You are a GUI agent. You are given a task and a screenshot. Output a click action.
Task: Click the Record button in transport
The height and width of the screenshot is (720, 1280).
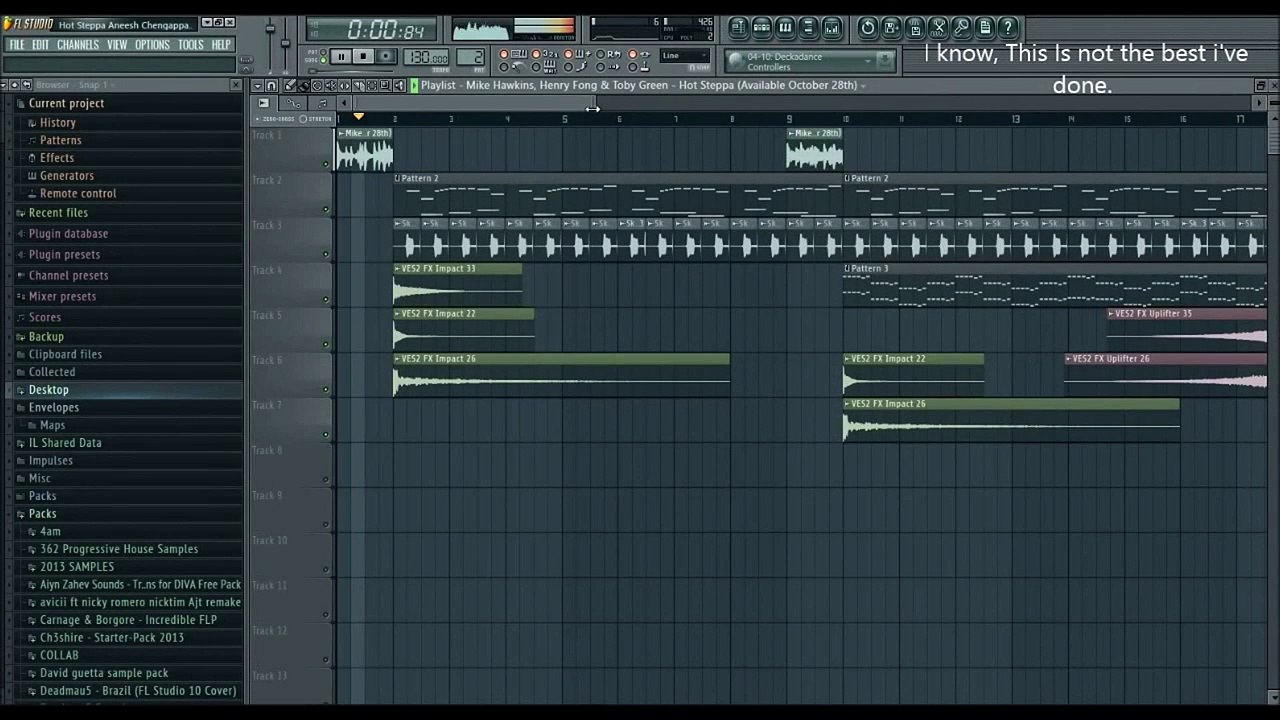pyautogui.click(x=386, y=57)
